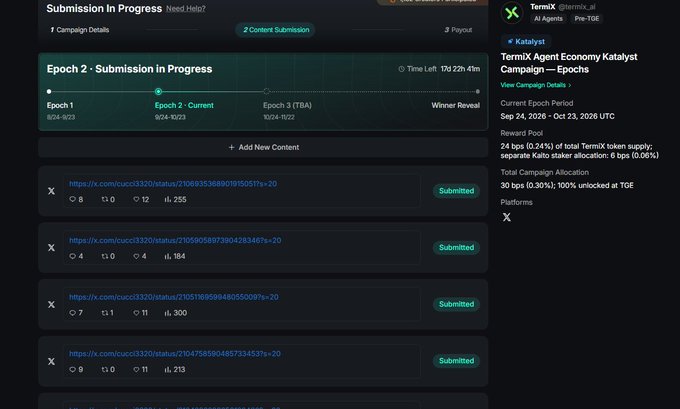
Task: Click the Add New Content button
Action: (x=263, y=147)
